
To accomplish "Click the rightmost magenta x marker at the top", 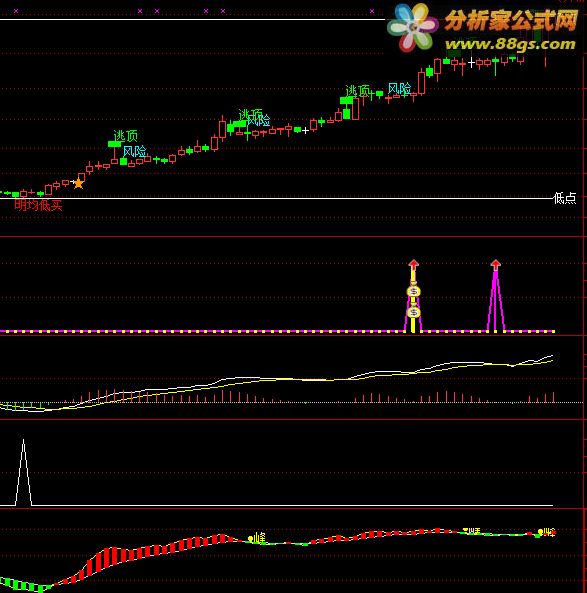I will [x=372, y=11].
